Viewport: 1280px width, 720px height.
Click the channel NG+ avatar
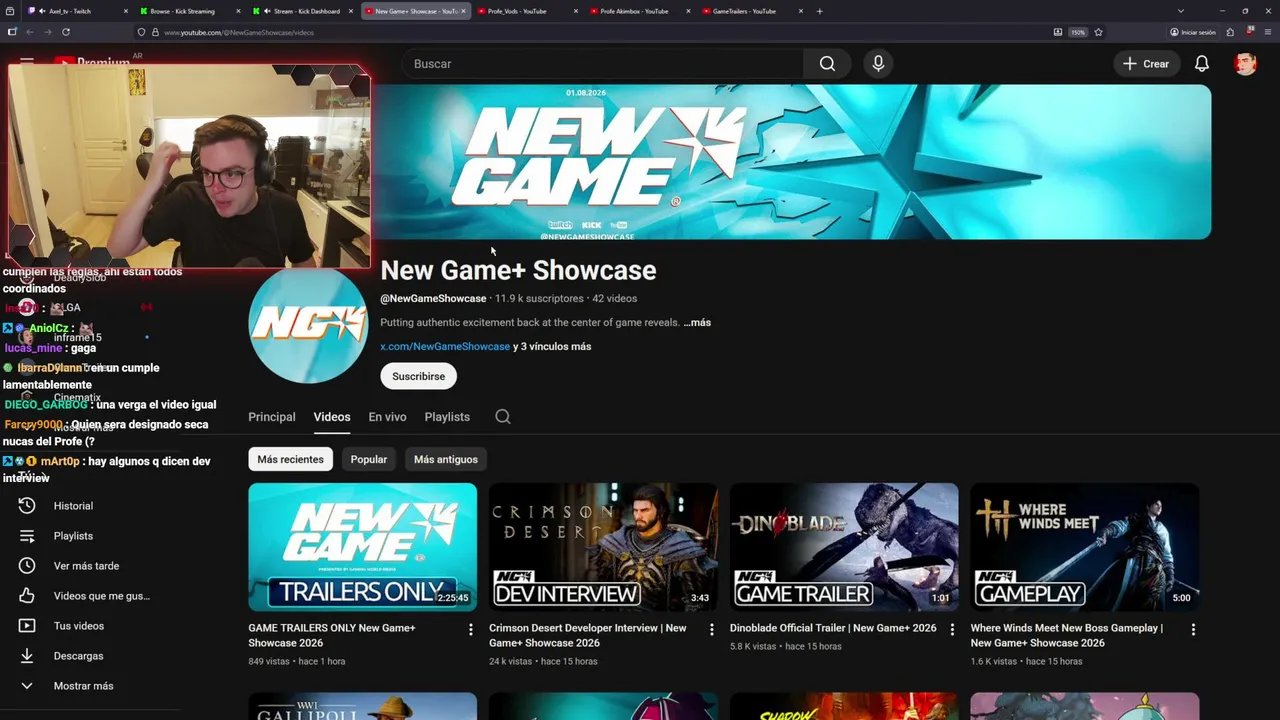[x=308, y=324]
